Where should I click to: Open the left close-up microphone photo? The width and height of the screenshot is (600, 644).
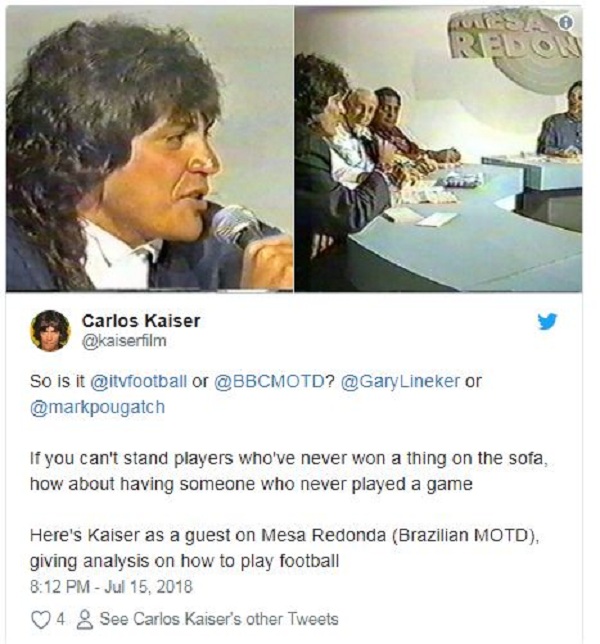149,148
